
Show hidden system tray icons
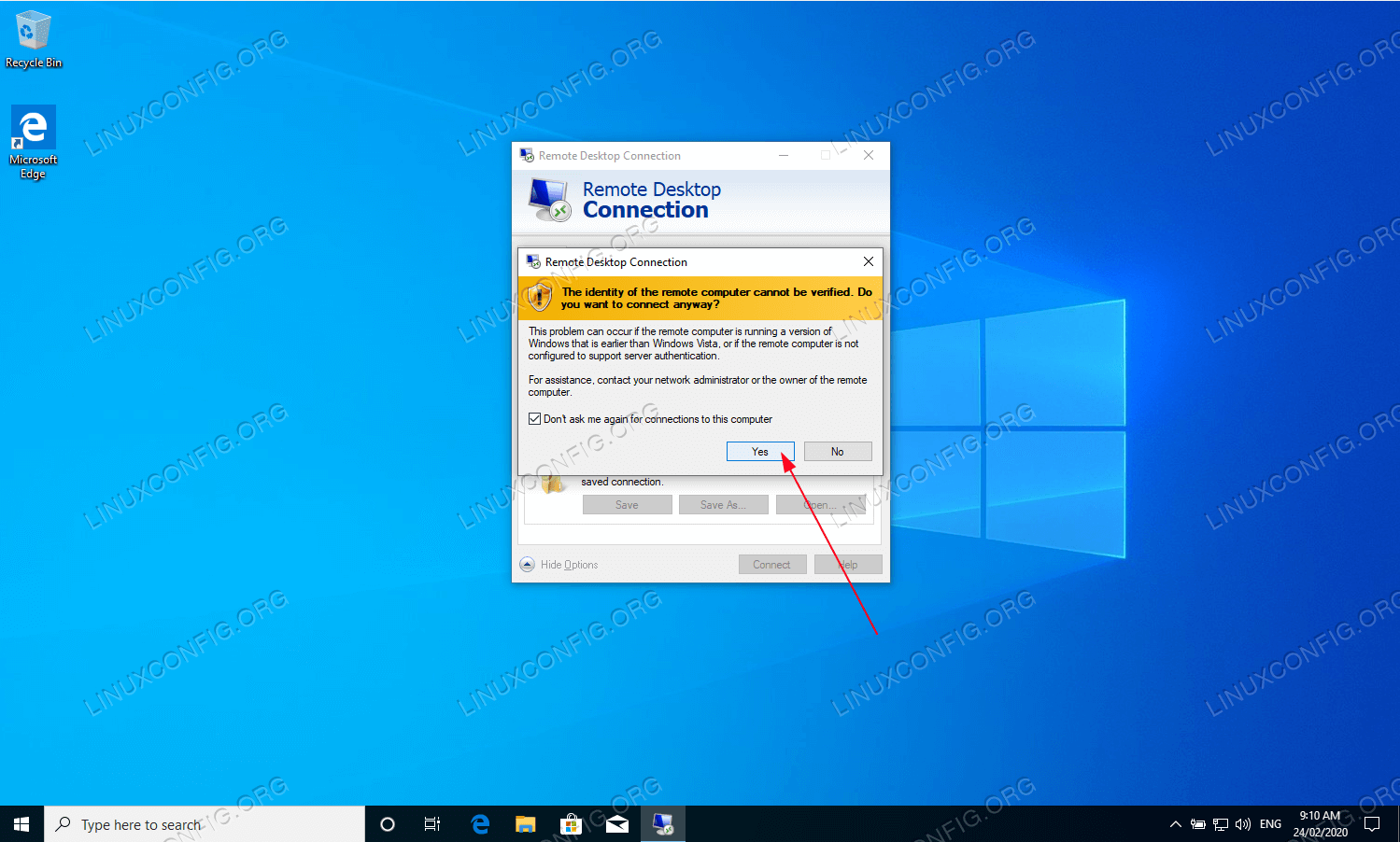[1175, 824]
